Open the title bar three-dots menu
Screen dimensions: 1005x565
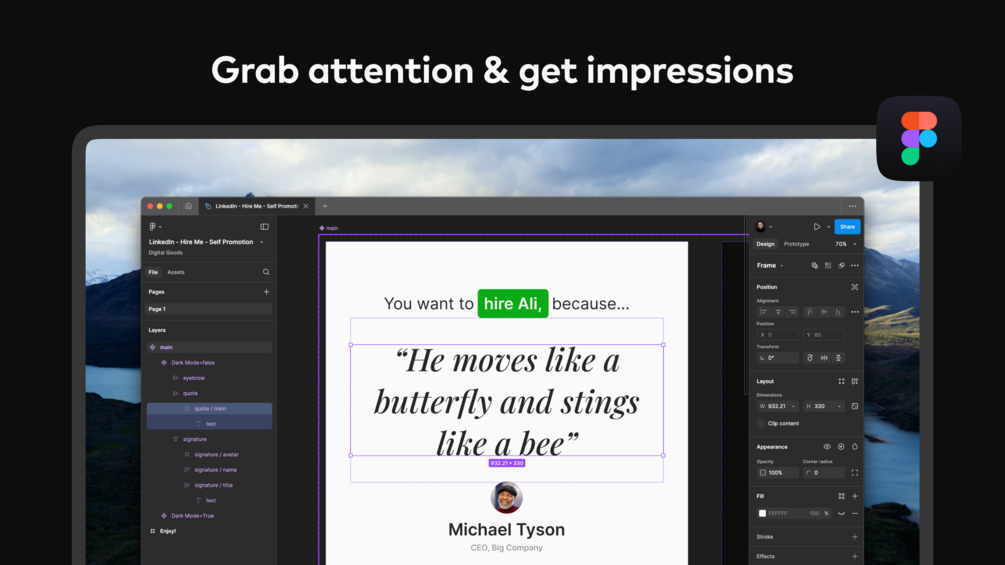coord(852,206)
